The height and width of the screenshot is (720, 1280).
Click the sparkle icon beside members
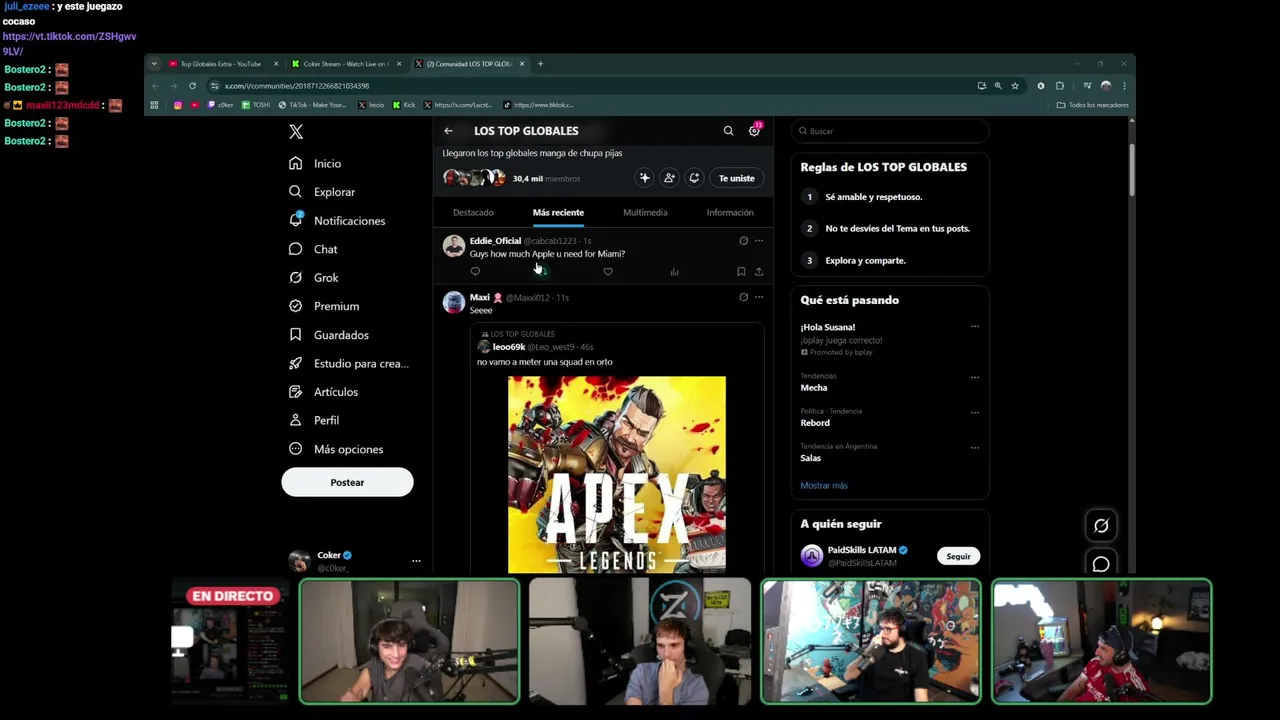[644, 178]
